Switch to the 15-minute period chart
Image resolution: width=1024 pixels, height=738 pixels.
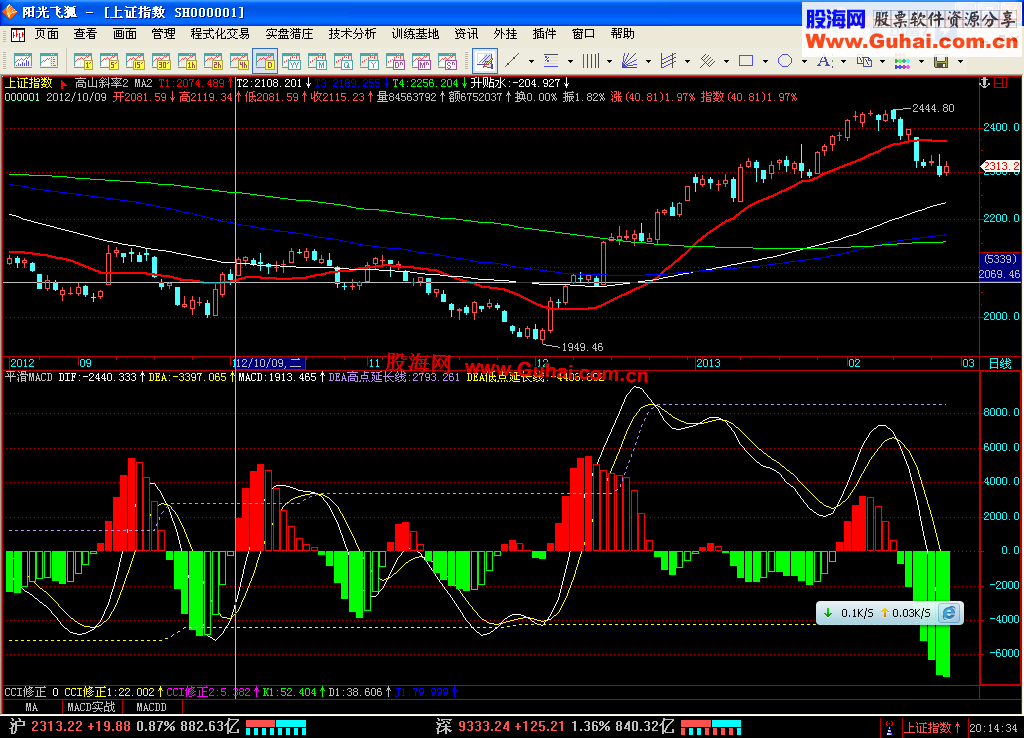pyautogui.click(x=135, y=61)
